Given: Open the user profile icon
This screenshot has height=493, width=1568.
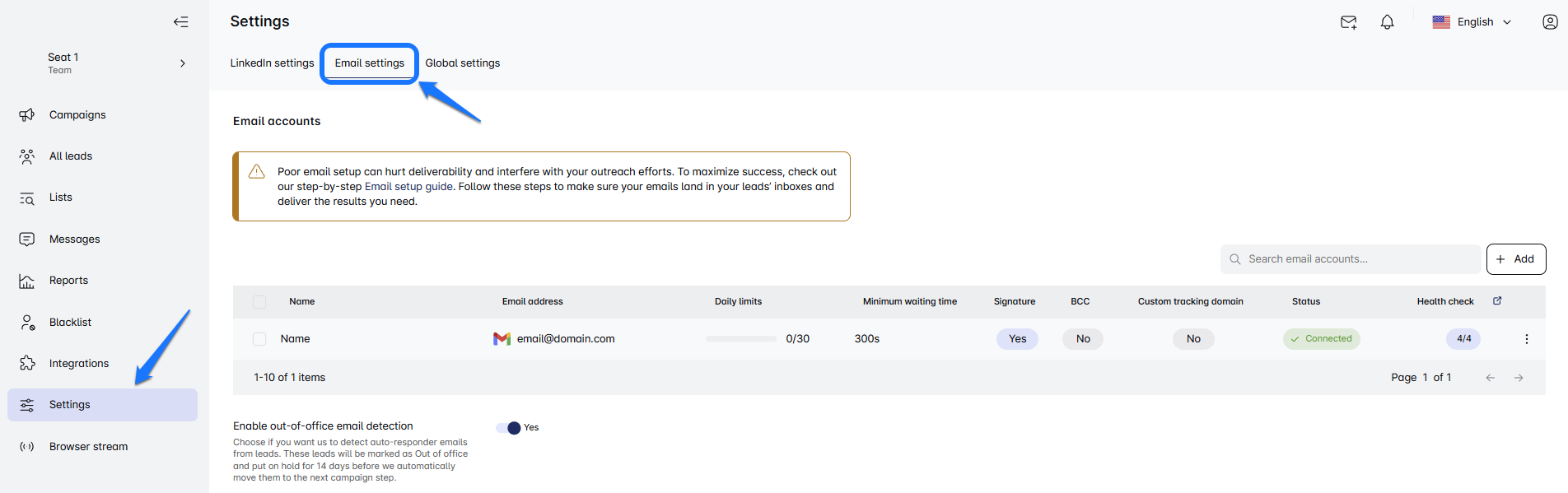Looking at the screenshot, I should pyautogui.click(x=1549, y=22).
